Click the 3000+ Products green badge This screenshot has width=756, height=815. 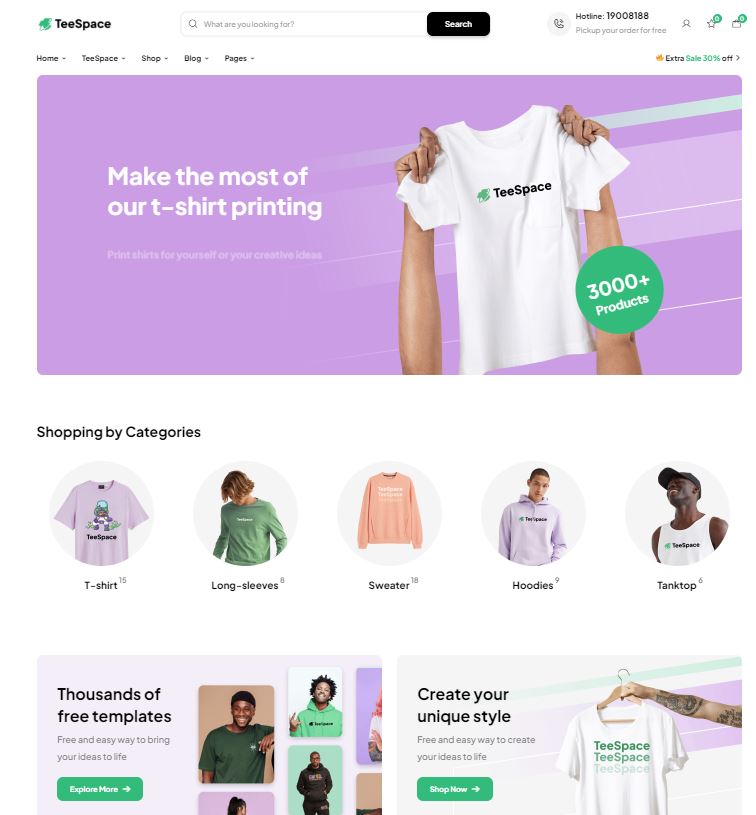tap(619, 290)
